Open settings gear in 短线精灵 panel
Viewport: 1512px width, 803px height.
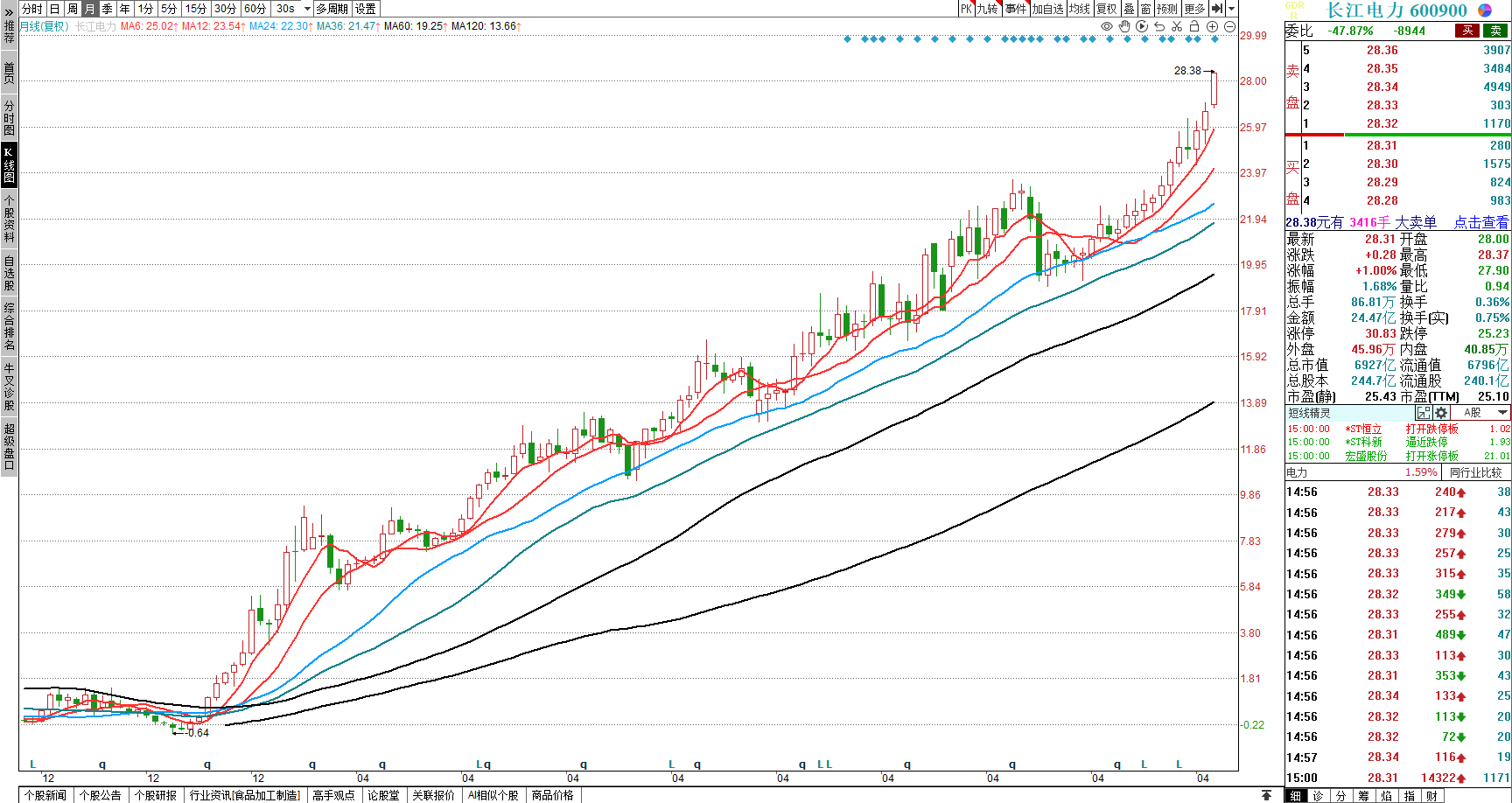coord(1441,413)
